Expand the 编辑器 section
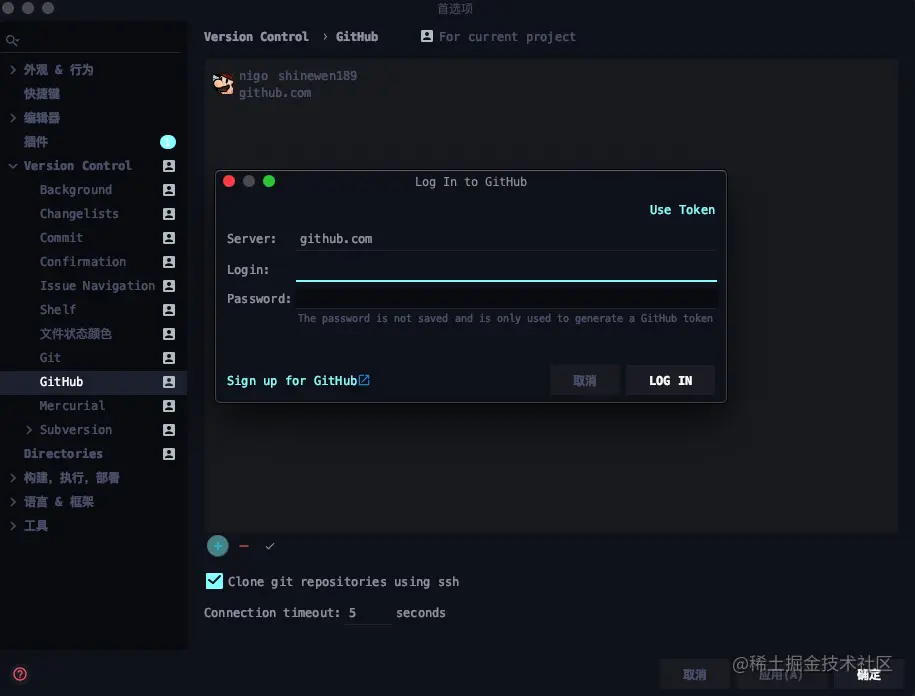The width and height of the screenshot is (915, 696). [x=13, y=117]
